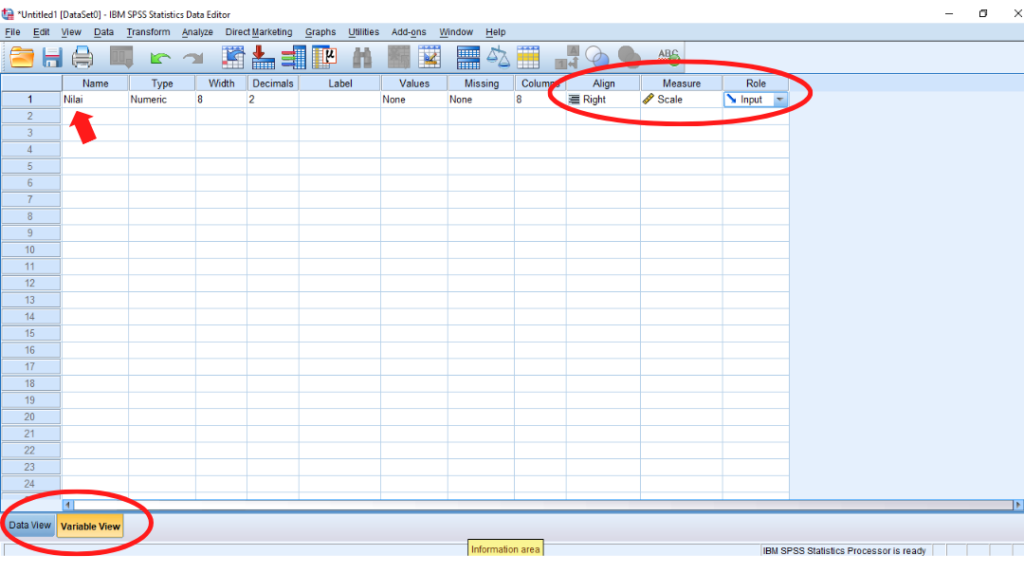Viewport: 1024px width, 574px height.
Task: Open the Graphs menu
Action: tap(320, 32)
